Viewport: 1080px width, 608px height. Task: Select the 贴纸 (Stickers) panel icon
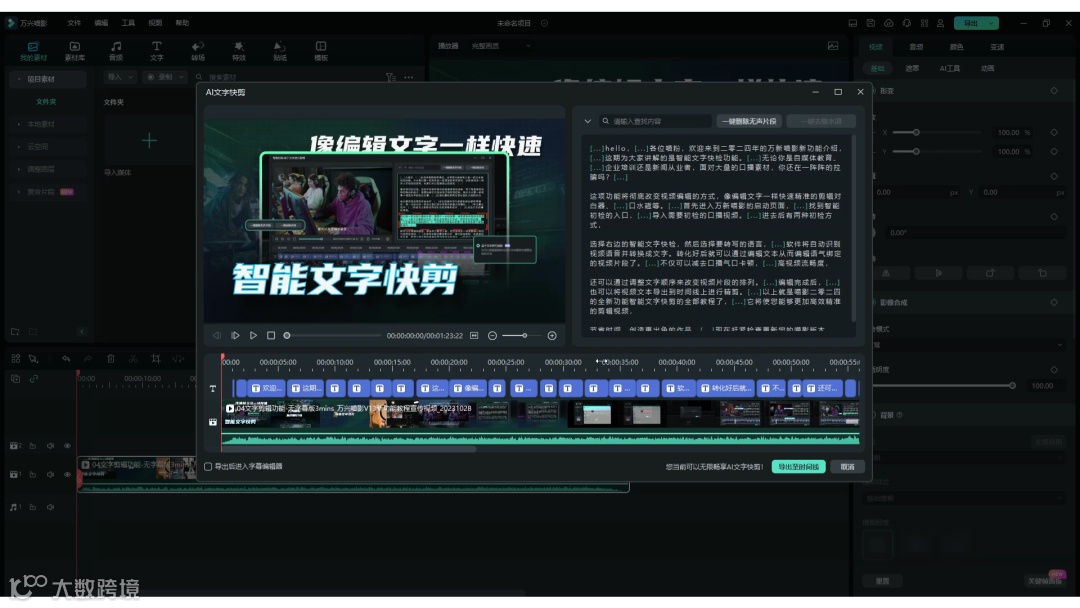[280, 50]
